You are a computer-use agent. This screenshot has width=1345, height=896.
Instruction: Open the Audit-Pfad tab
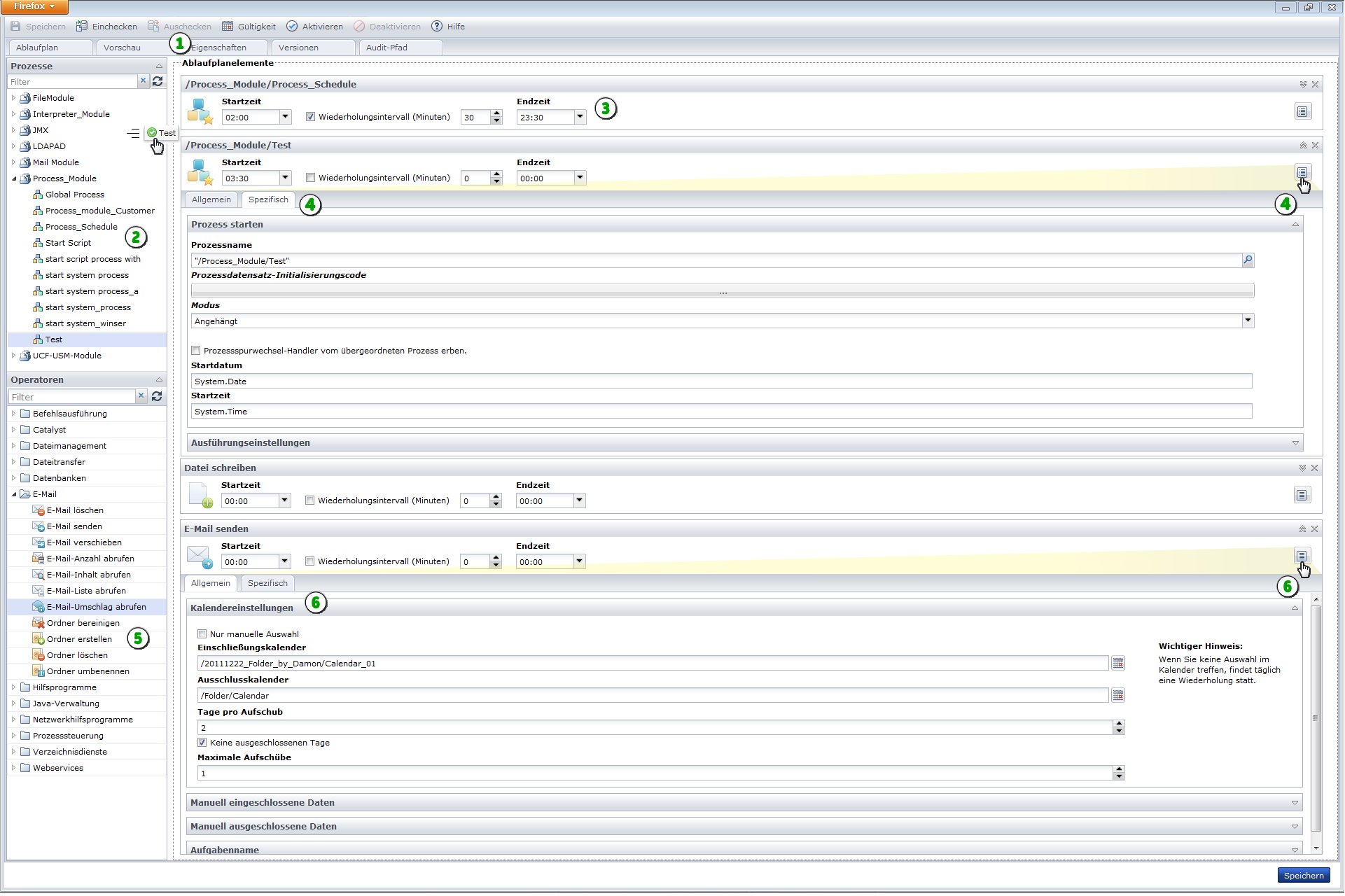click(x=386, y=48)
